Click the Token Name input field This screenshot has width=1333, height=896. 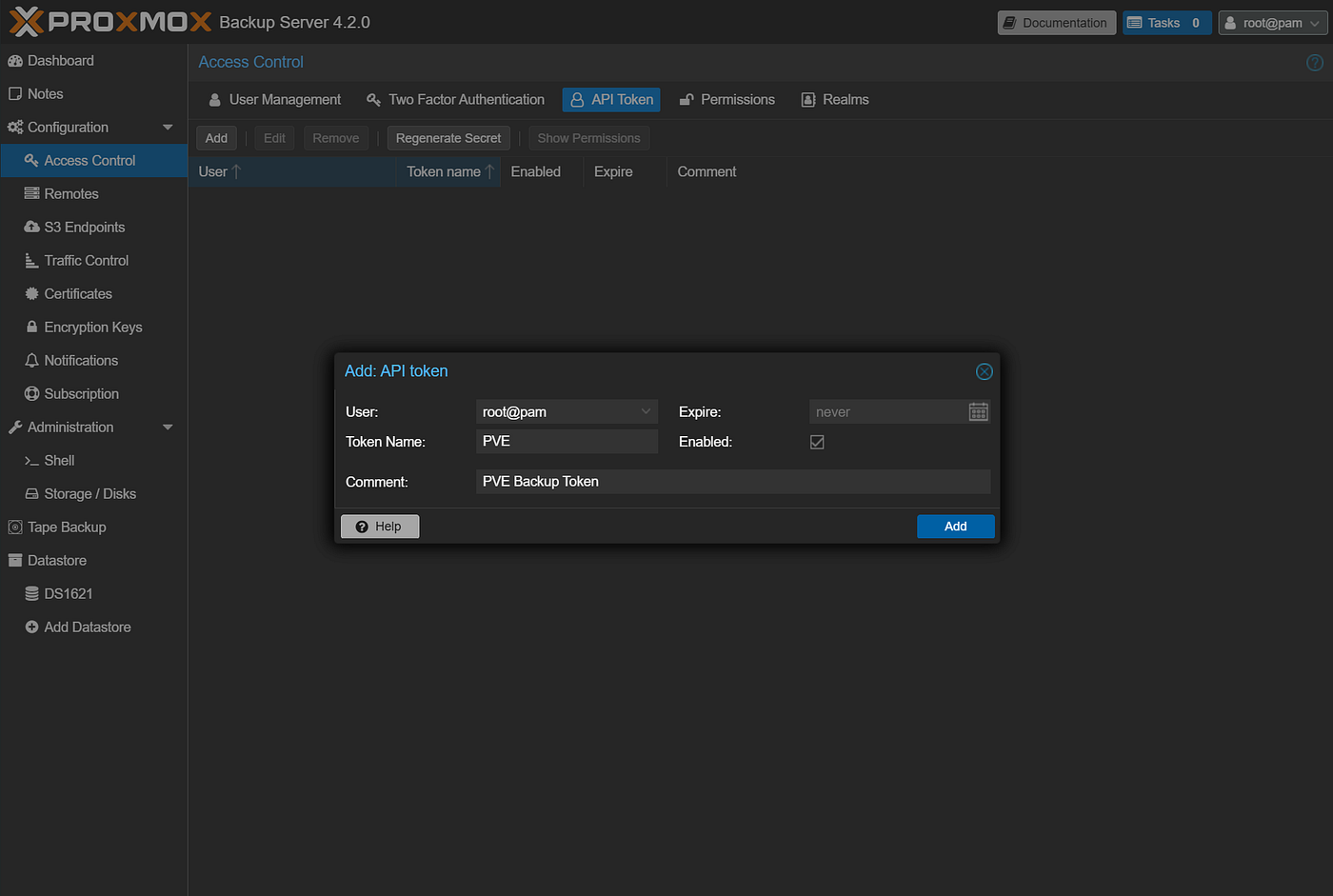[567, 442]
